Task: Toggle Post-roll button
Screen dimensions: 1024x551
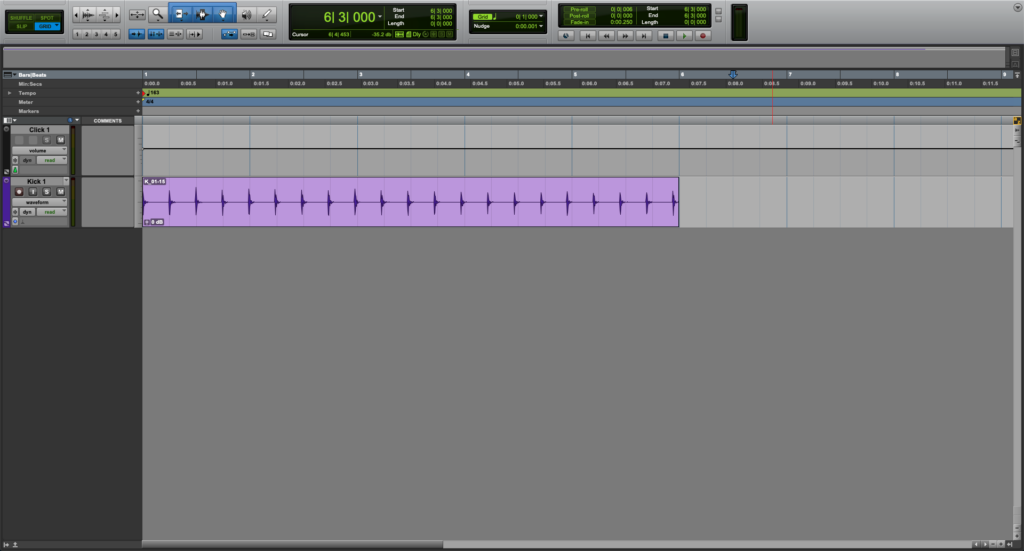Action: [x=579, y=16]
